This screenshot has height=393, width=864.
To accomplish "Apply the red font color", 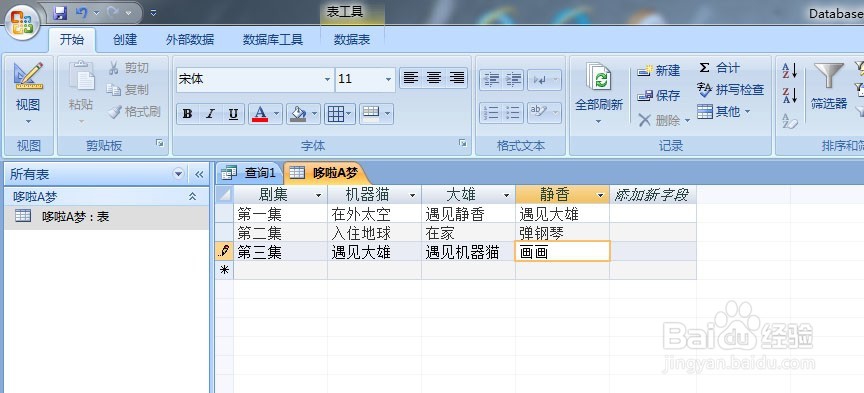I will (260, 114).
